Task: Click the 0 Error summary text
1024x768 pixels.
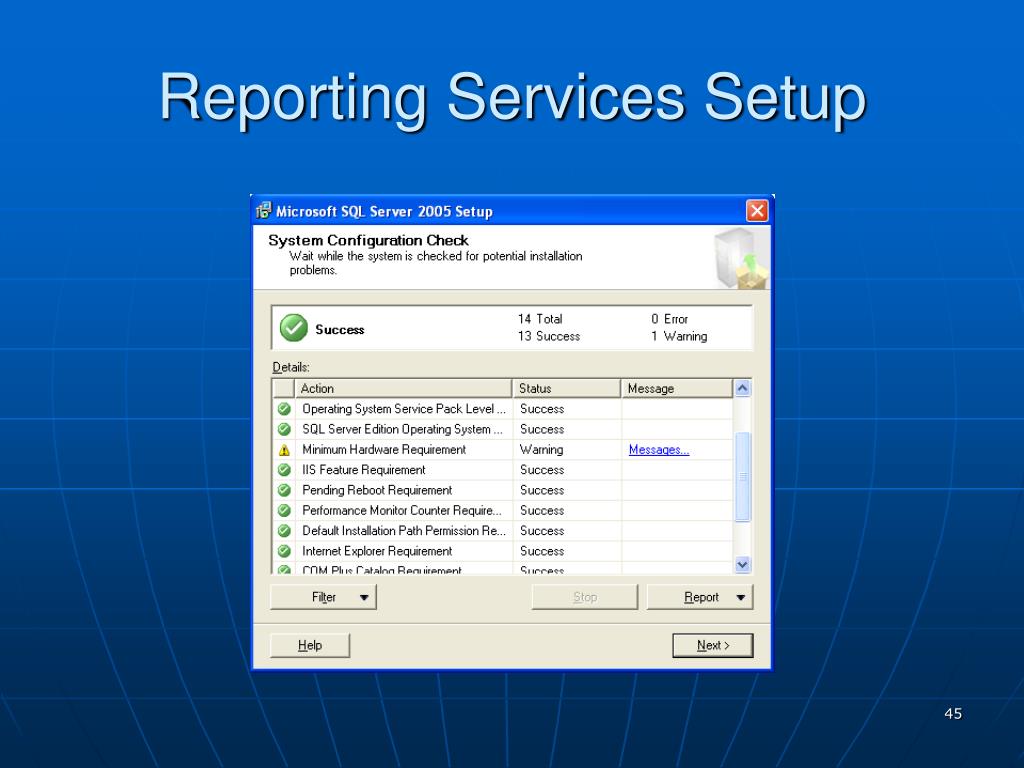Action: click(x=669, y=319)
